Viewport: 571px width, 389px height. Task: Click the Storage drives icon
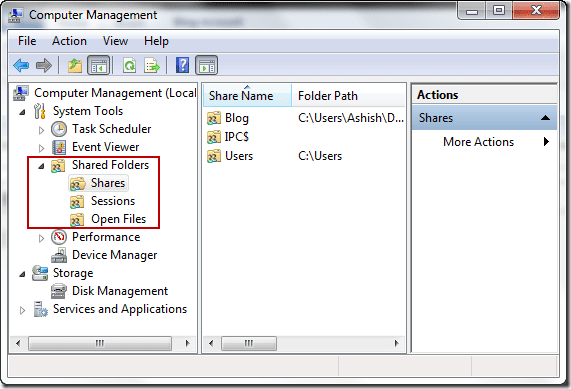point(40,273)
